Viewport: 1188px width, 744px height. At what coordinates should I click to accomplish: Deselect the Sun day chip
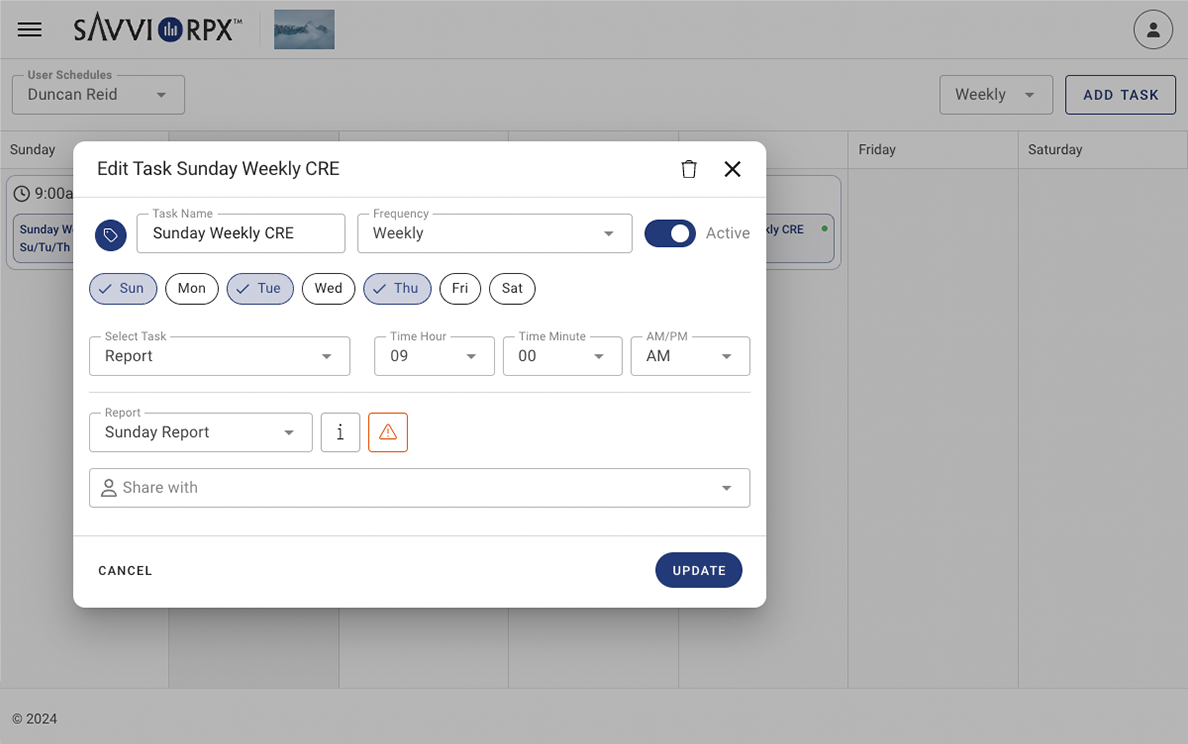(123, 288)
